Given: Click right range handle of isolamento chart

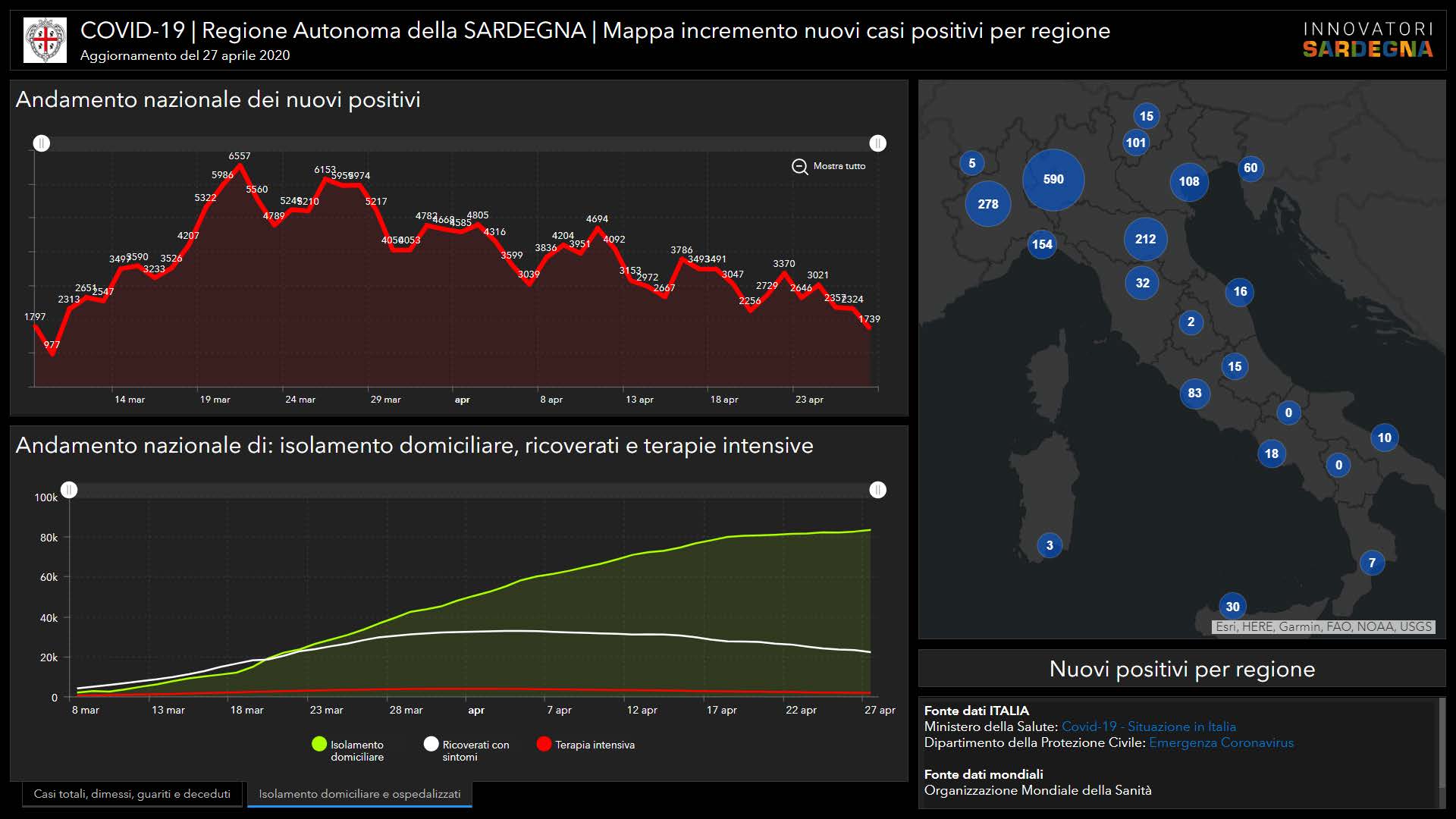Looking at the screenshot, I should (x=877, y=490).
